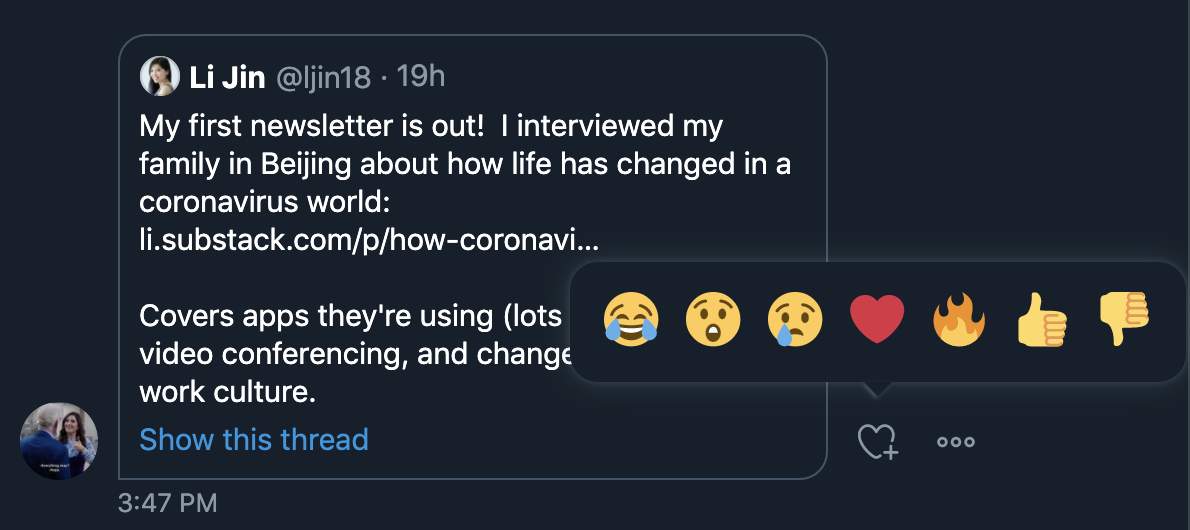
Task: Open the quoted tweet about first newsletter
Action: [x=473, y=257]
